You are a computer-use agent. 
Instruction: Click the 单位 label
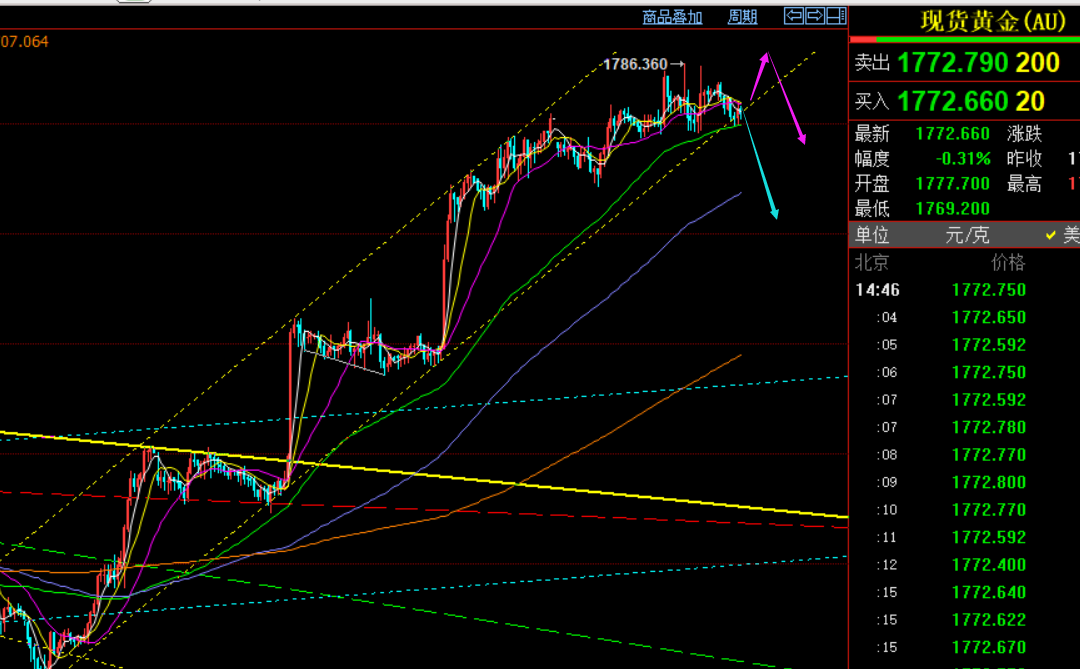click(x=872, y=235)
